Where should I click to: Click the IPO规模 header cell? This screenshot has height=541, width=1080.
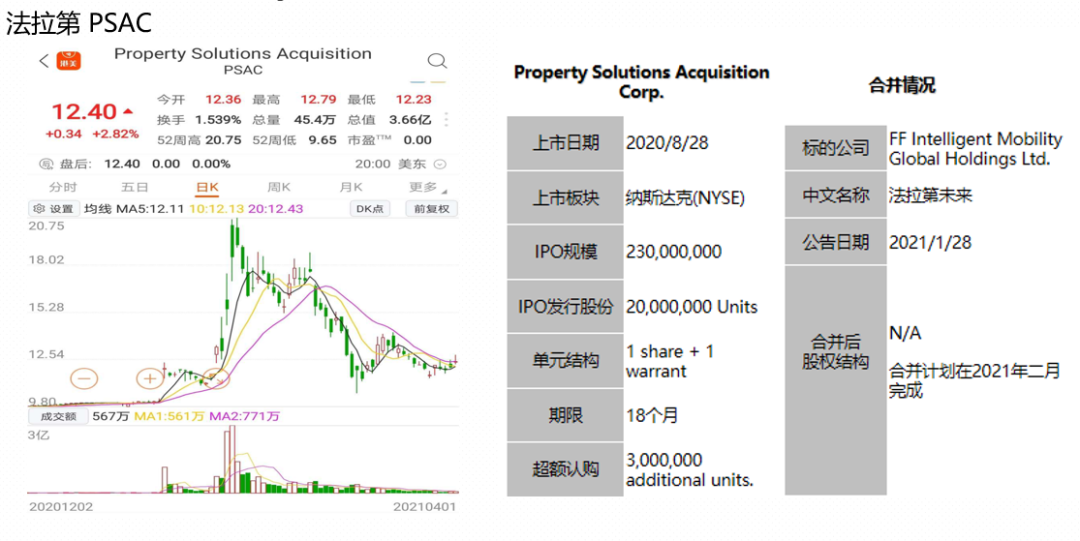[565, 252]
